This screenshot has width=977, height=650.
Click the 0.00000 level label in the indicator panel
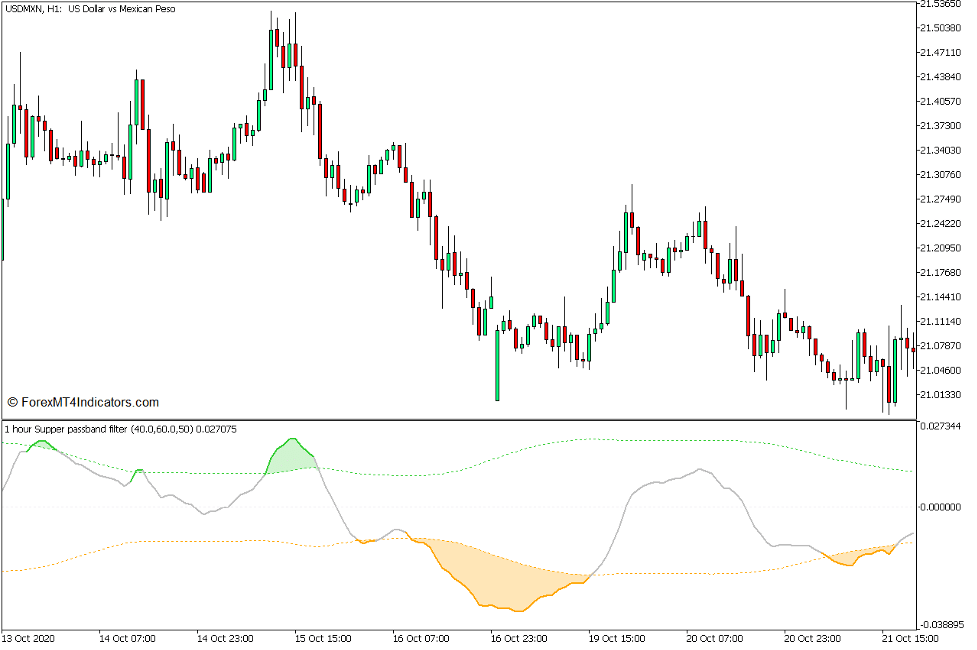(938, 505)
